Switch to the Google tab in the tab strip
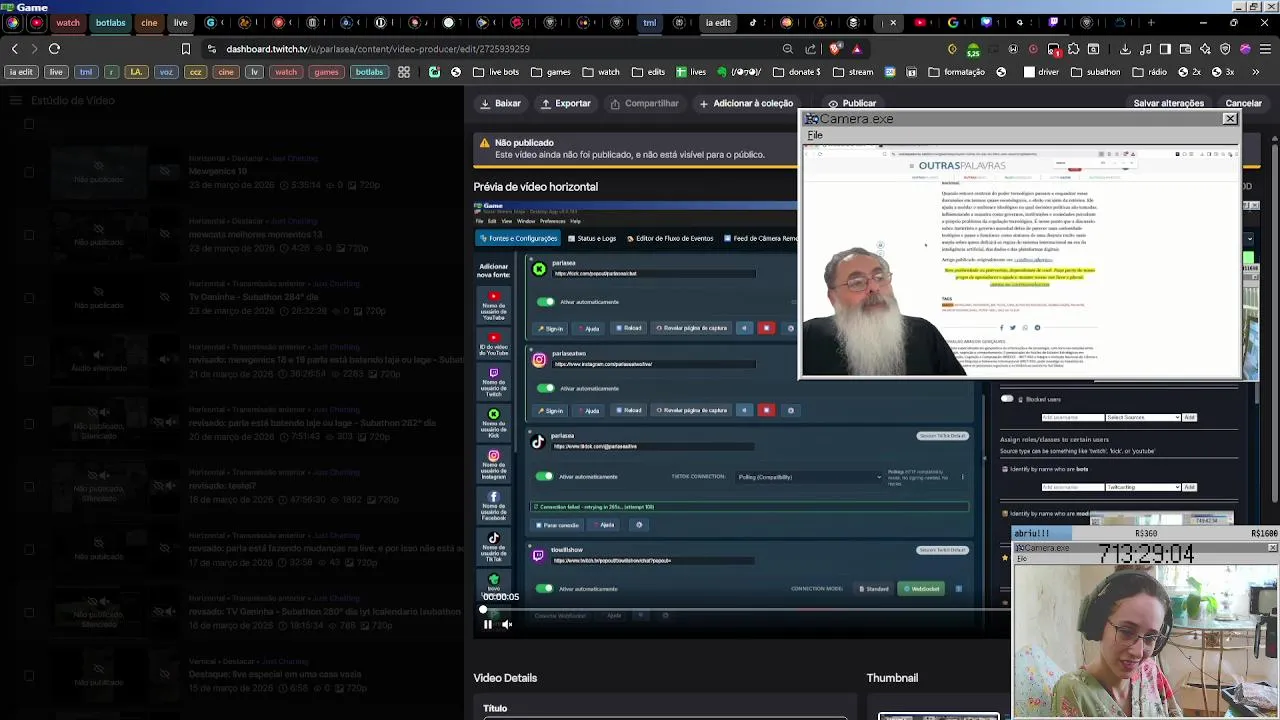Viewport: 1280px width, 720px height. pos(953,22)
